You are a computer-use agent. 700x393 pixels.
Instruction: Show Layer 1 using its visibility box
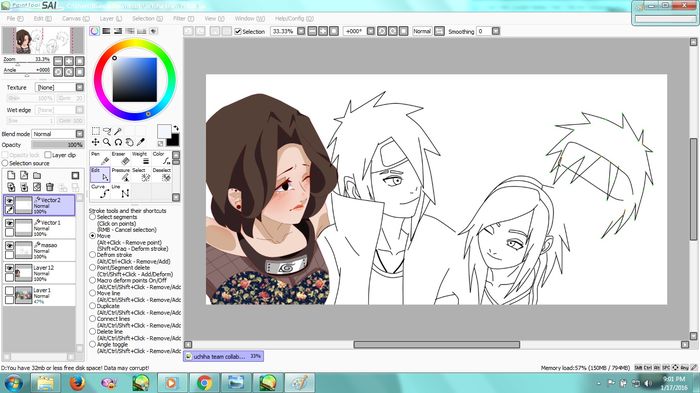click(x=9, y=290)
